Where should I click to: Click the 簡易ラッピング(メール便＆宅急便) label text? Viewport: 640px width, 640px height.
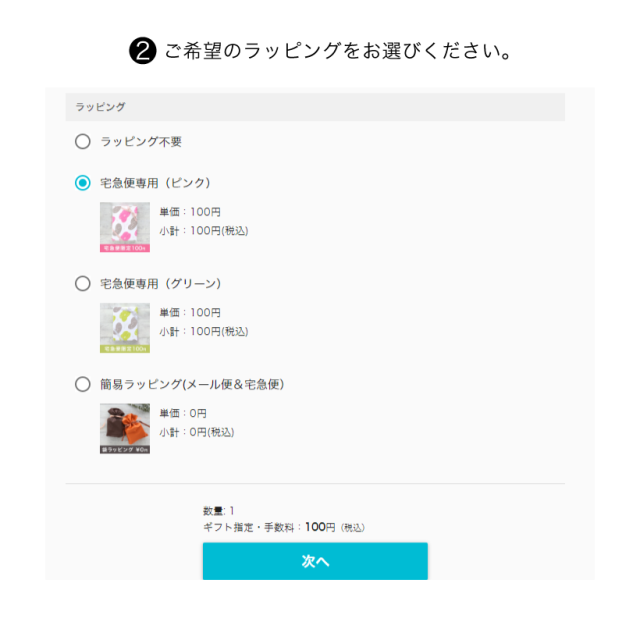click(x=199, y=384)
